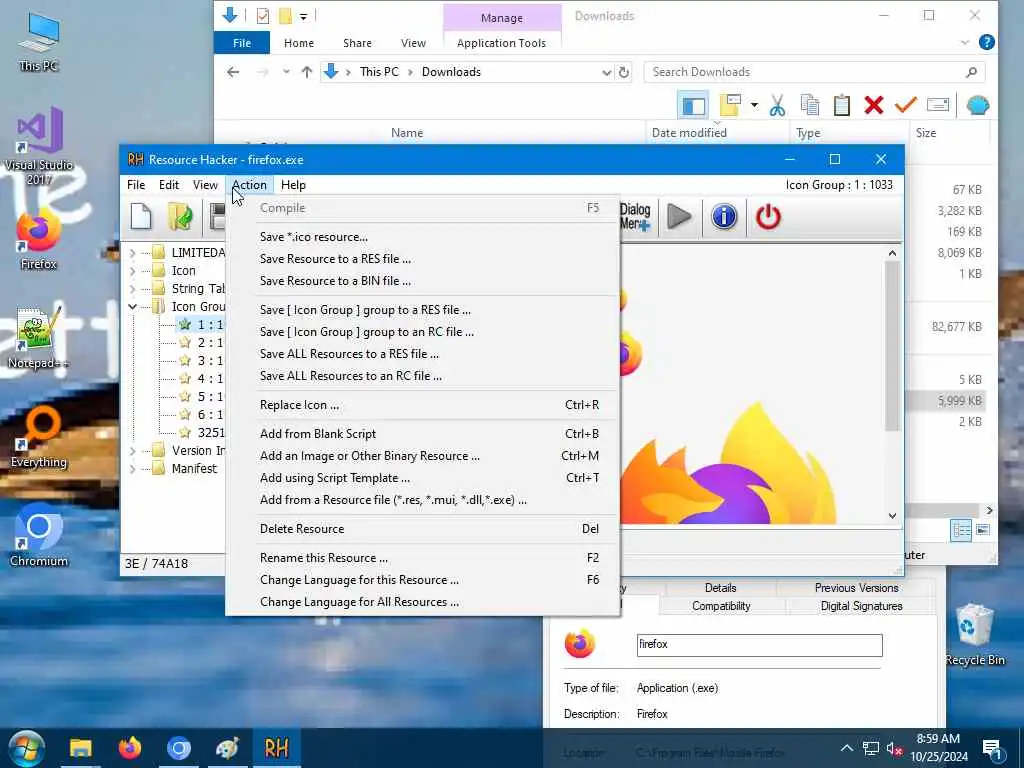This screenshot has width=1024, height=768.
Task: Sort Downloads by Date modified column
Action: tap(717, 133)
